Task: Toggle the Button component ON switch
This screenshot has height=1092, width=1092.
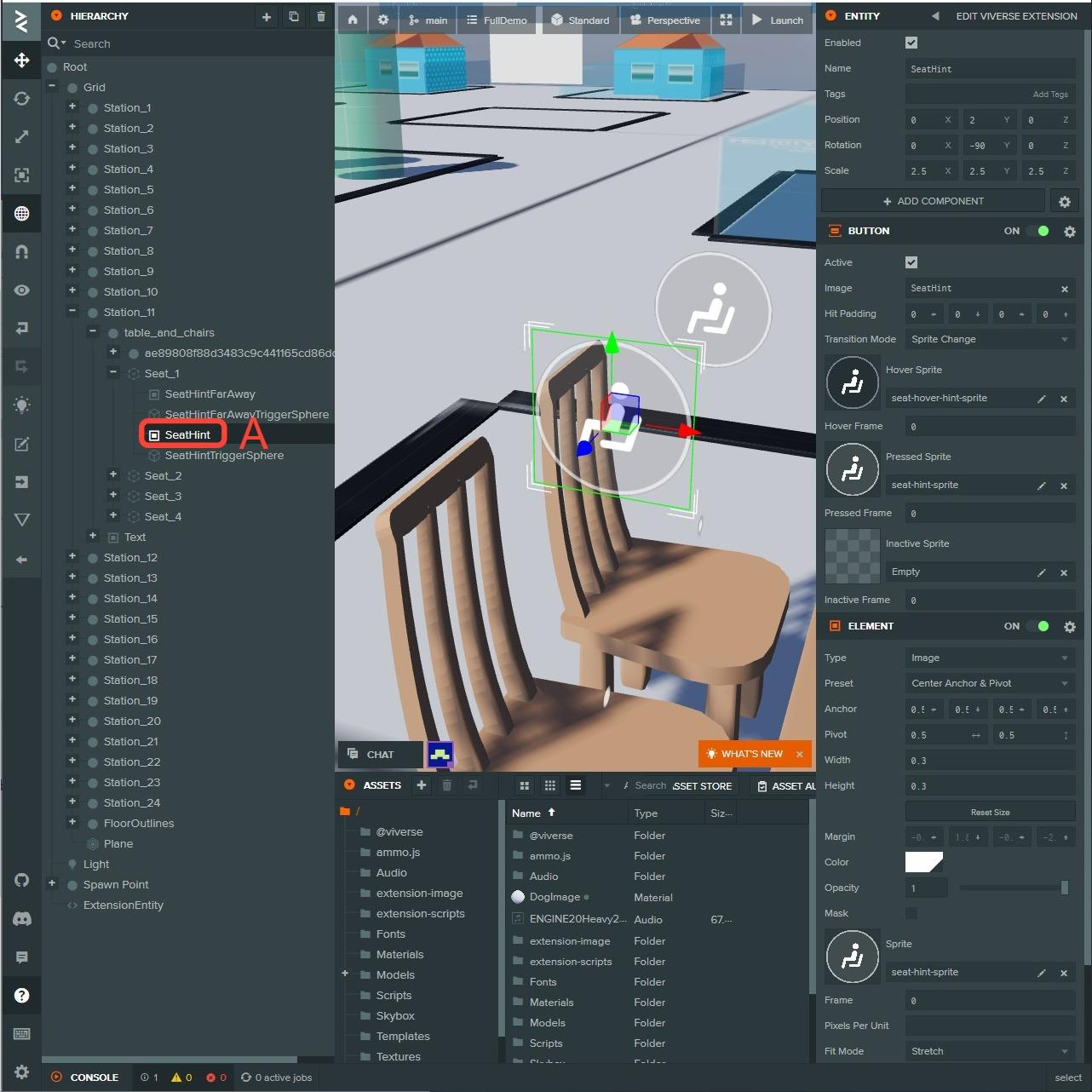Action: coord(1038,231)
